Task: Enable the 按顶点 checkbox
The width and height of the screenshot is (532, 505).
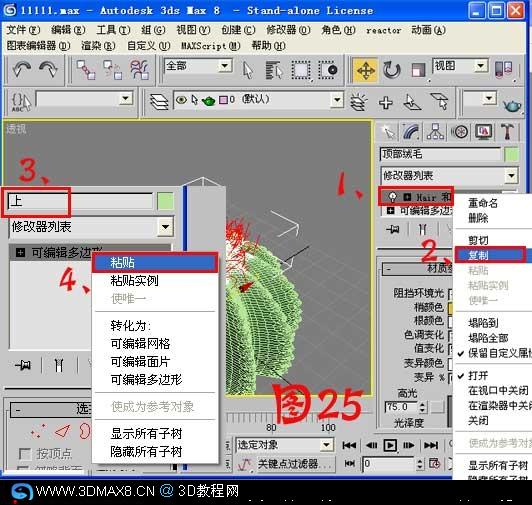Action: coord(25,454)
